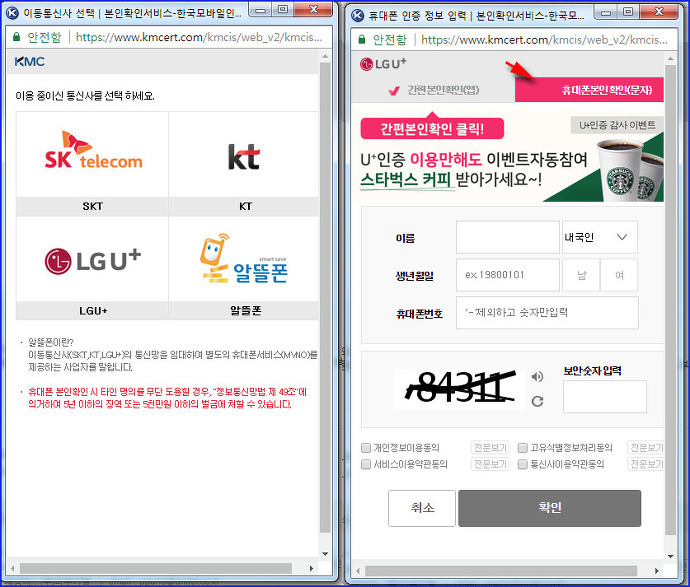Focus the 생년월일 birthdate field
This screenshot has width=690, height=587.
point(507,275)
